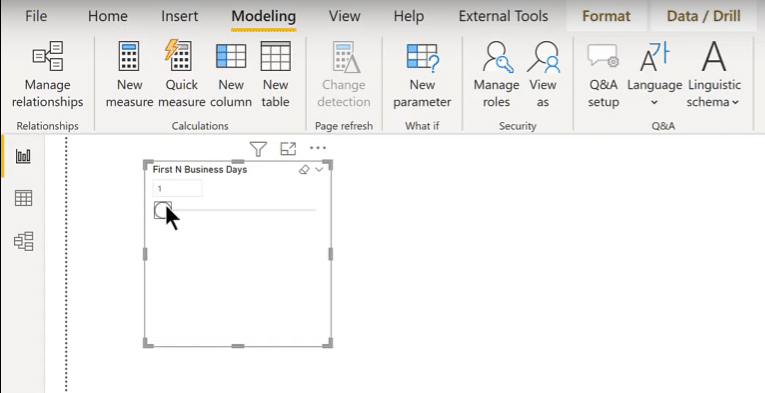
Task: Open Manage roles
Action: pos(496,75)
